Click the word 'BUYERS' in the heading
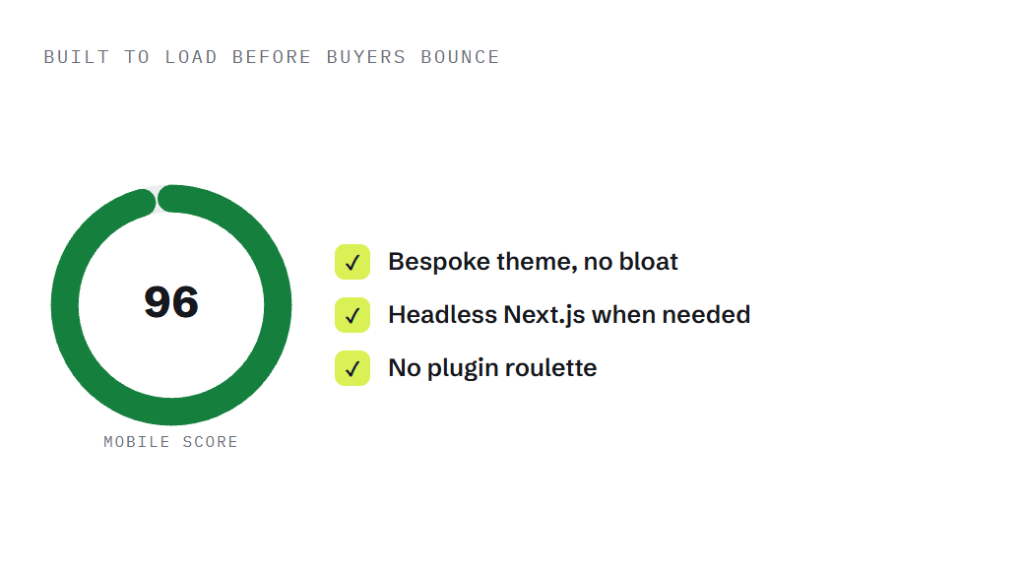 click(x=366, y=57)
